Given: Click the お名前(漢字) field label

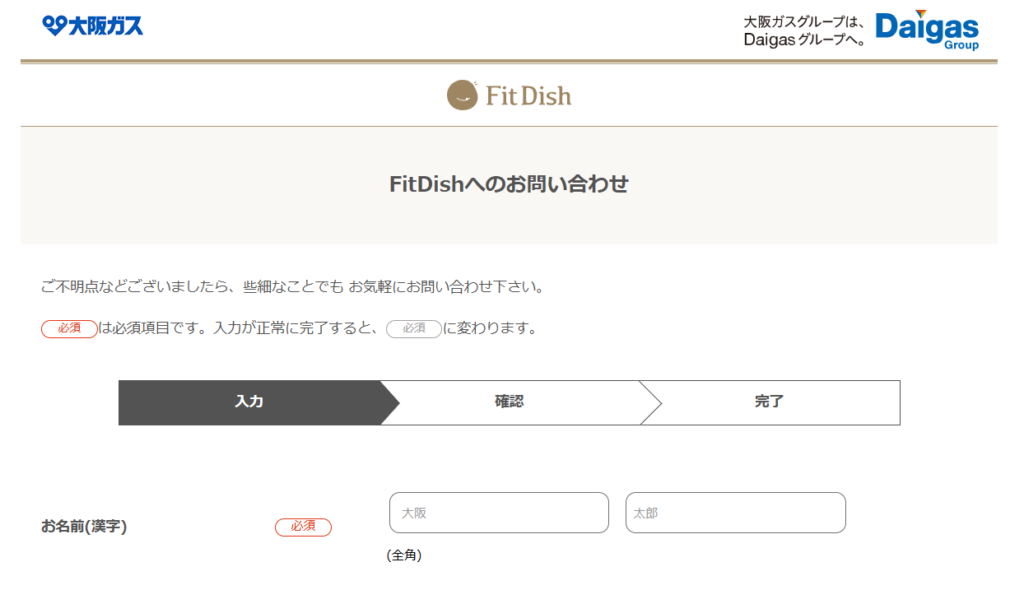Looking at the screenshot, I should point(84,526).
